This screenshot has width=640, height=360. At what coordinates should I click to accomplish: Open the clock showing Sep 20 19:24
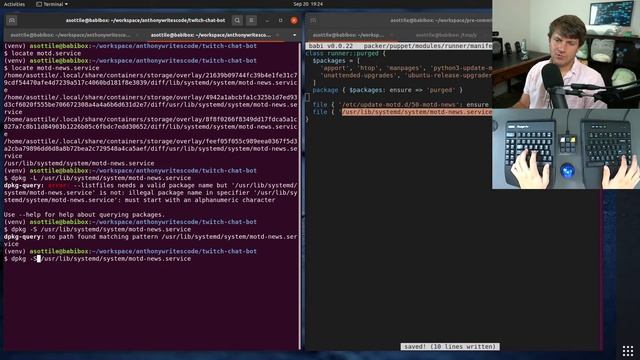308,4
